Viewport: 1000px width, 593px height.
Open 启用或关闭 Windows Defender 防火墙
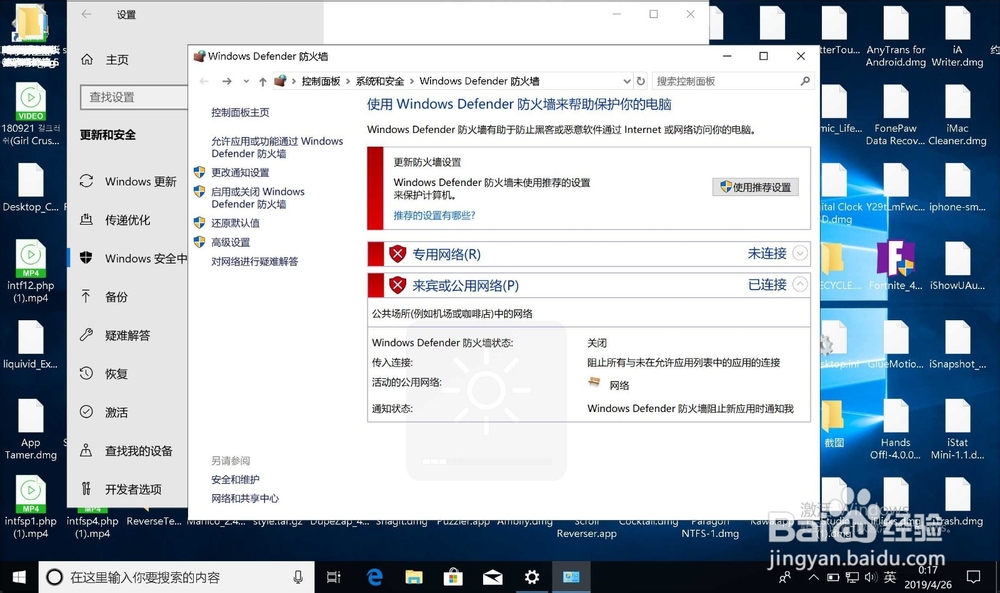[x=258, y=198]
